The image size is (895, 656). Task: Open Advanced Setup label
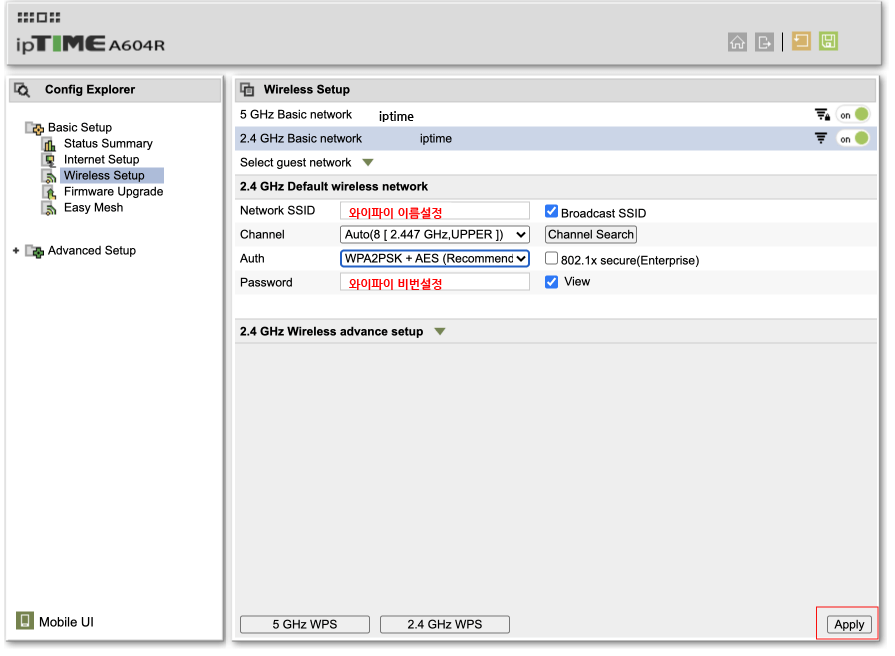92,251
